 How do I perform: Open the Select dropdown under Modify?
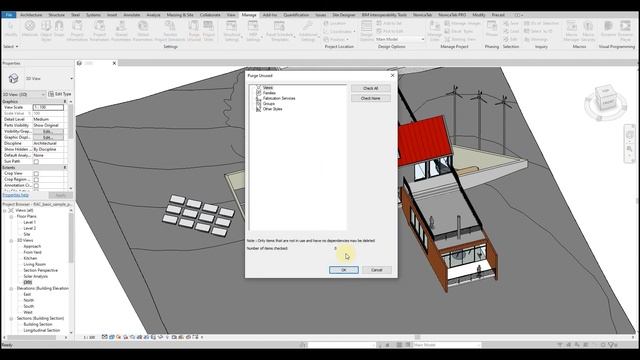pyautogui.click(x=11, y=47)
